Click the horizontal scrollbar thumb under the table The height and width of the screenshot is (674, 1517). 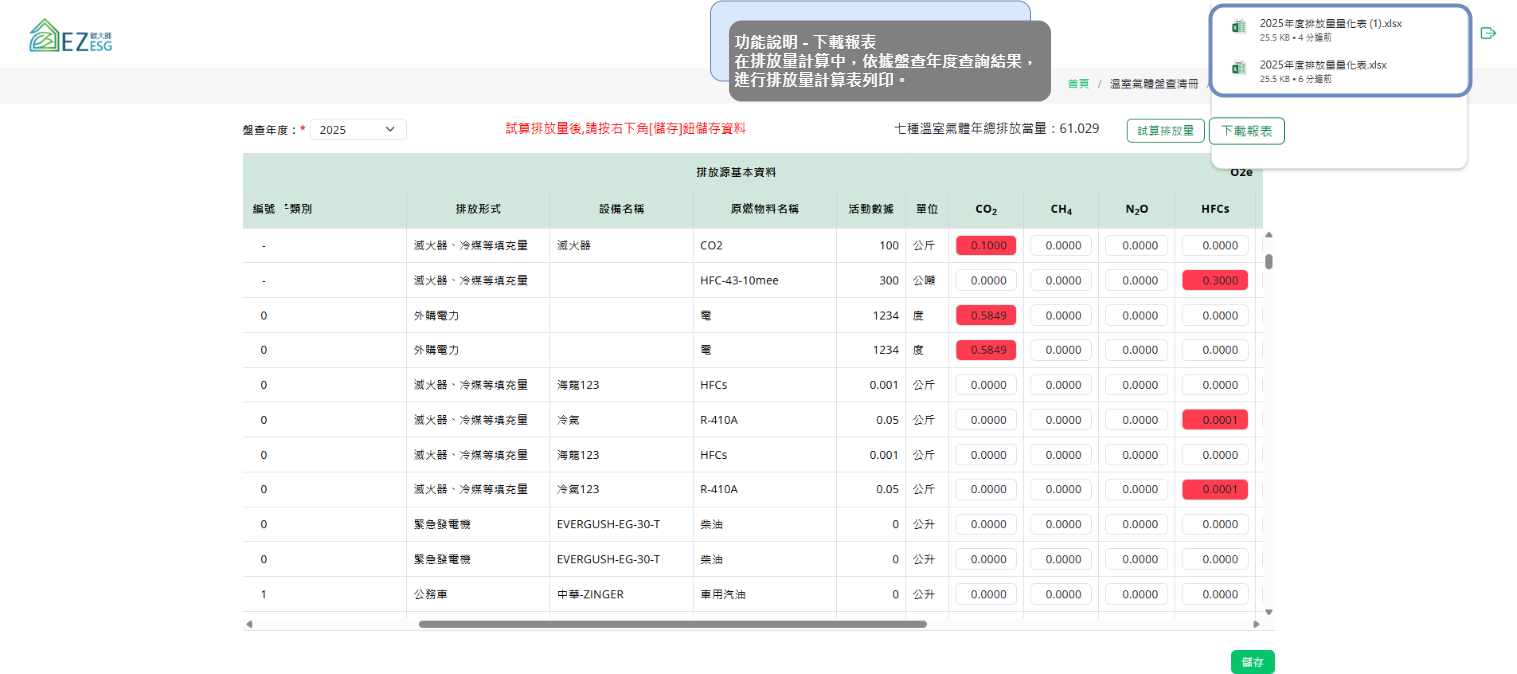(672, 624)
